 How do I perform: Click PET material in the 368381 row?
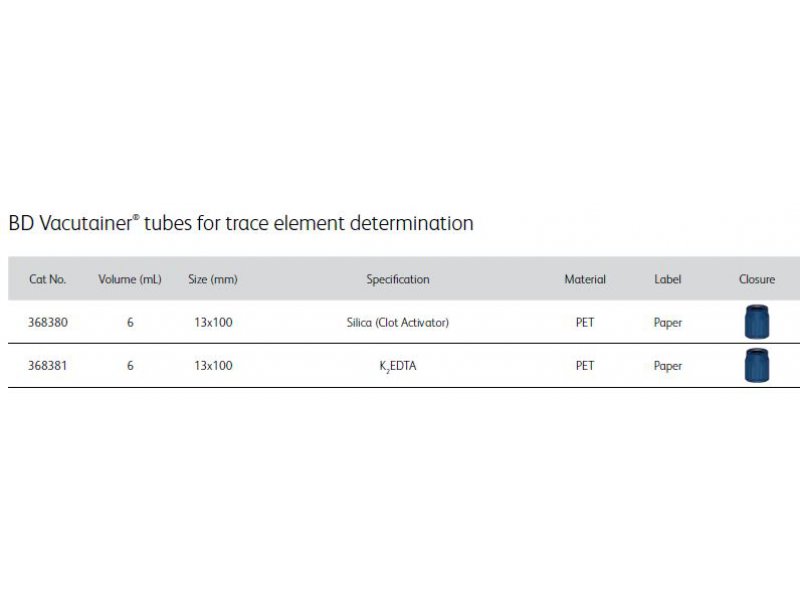coord(585,366)
